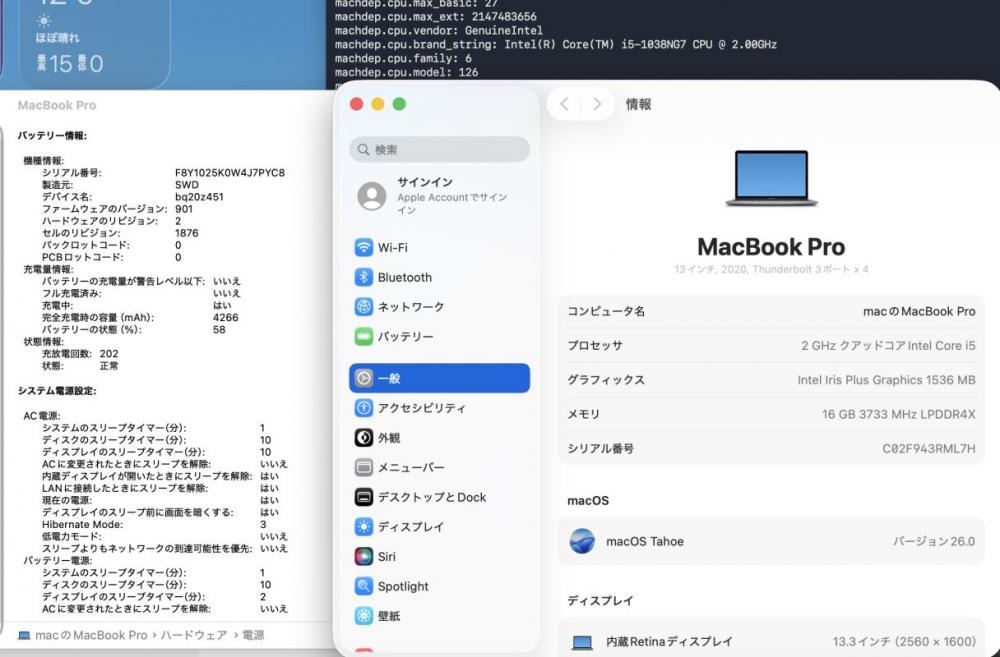The height and width of the screenshot is (657, 1000).
Task: Go forward with the right chevron button
Action: tap(597, 104)
